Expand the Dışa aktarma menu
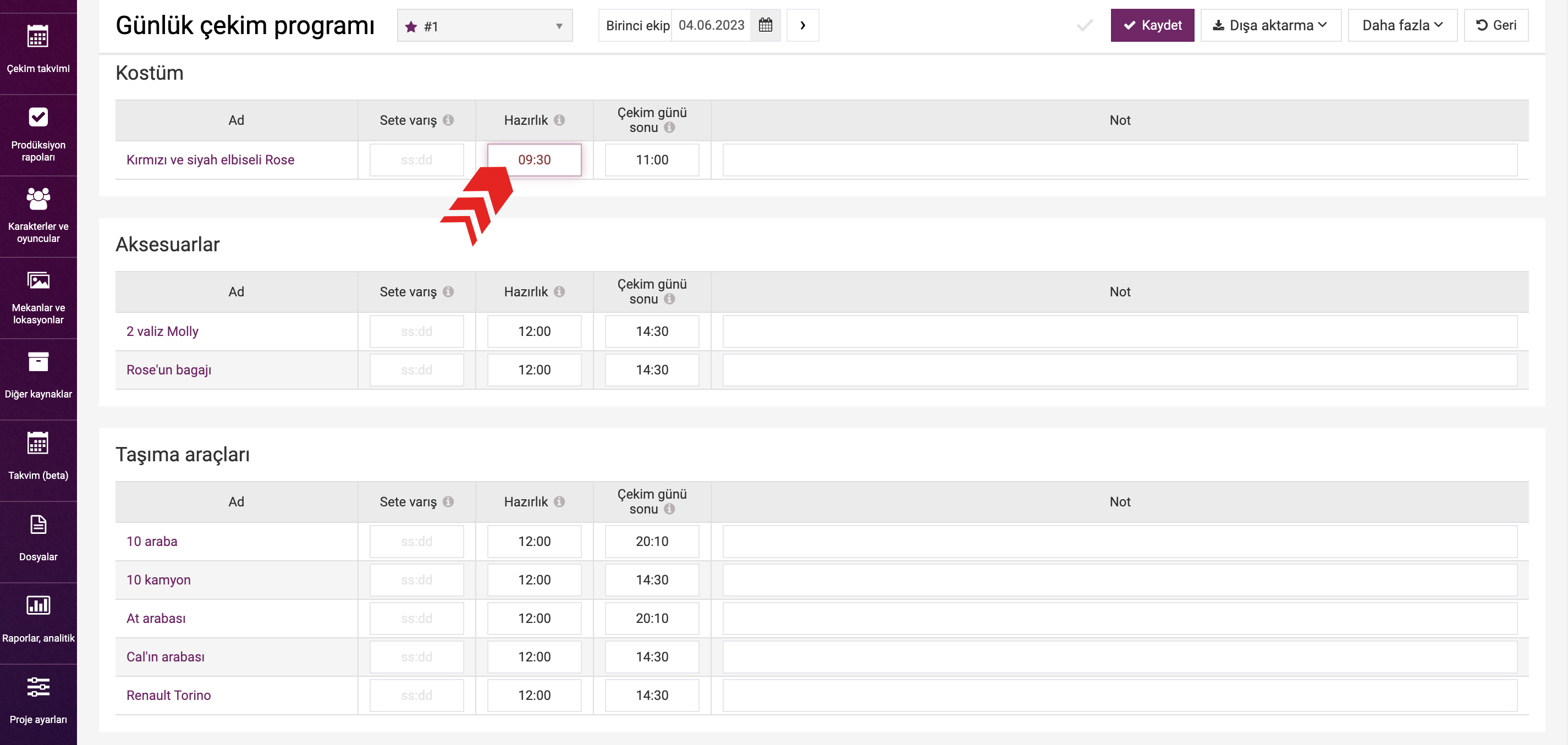This screenshot has width=1568, height=745. pyautogui.click(x=1270, y=25)
